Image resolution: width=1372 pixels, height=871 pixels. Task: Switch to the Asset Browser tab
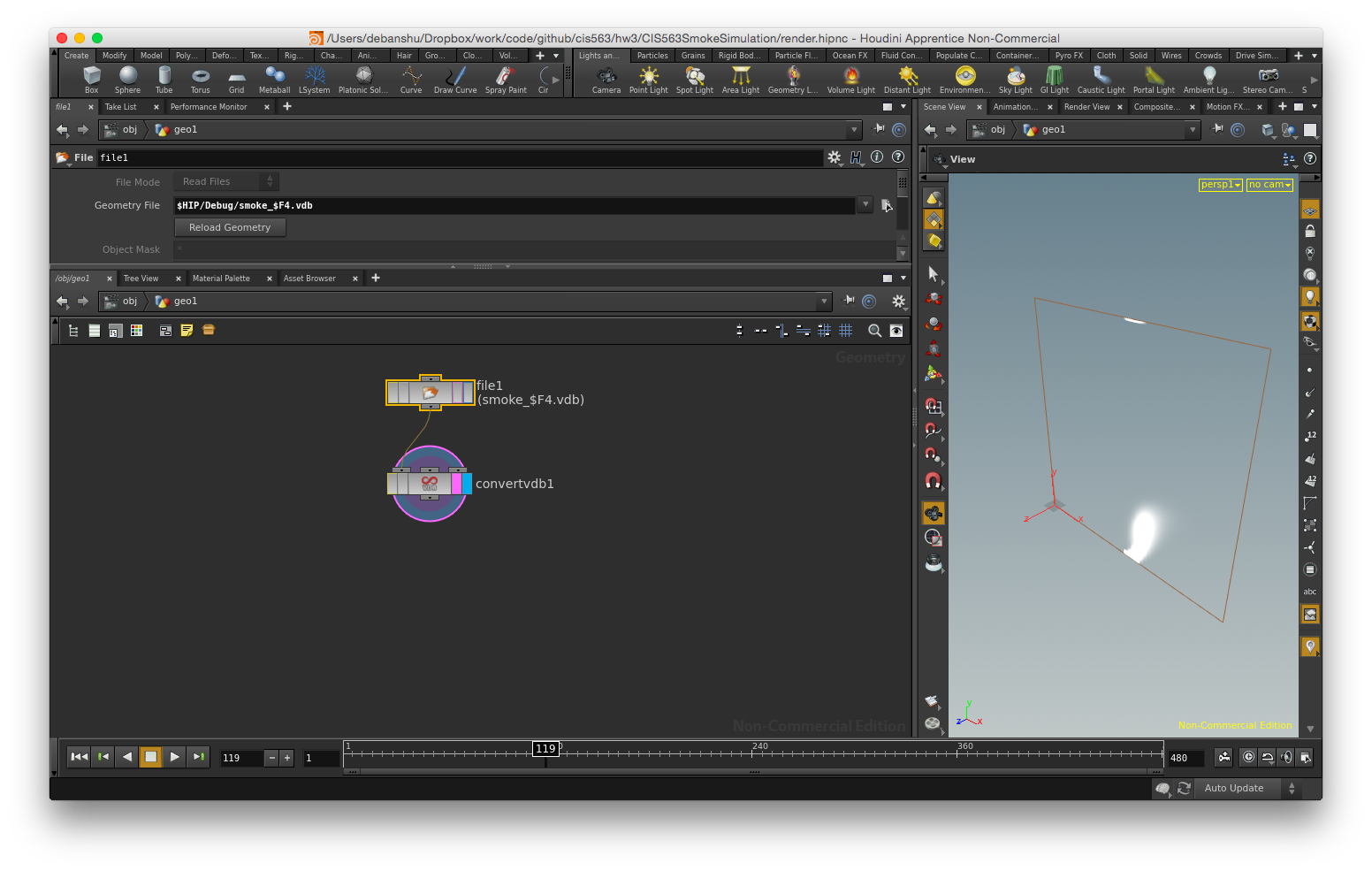pos(309,279)
